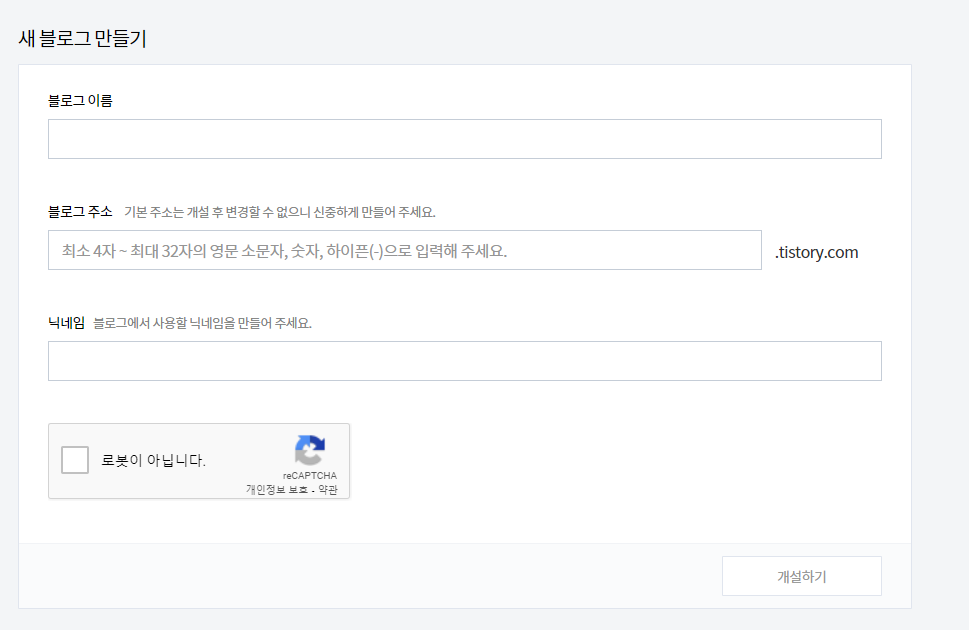Click the 로봇이 아닙니다. label text
Image resolution: width=969 pixels, height=630 pixels.
[x=153, y=461]
